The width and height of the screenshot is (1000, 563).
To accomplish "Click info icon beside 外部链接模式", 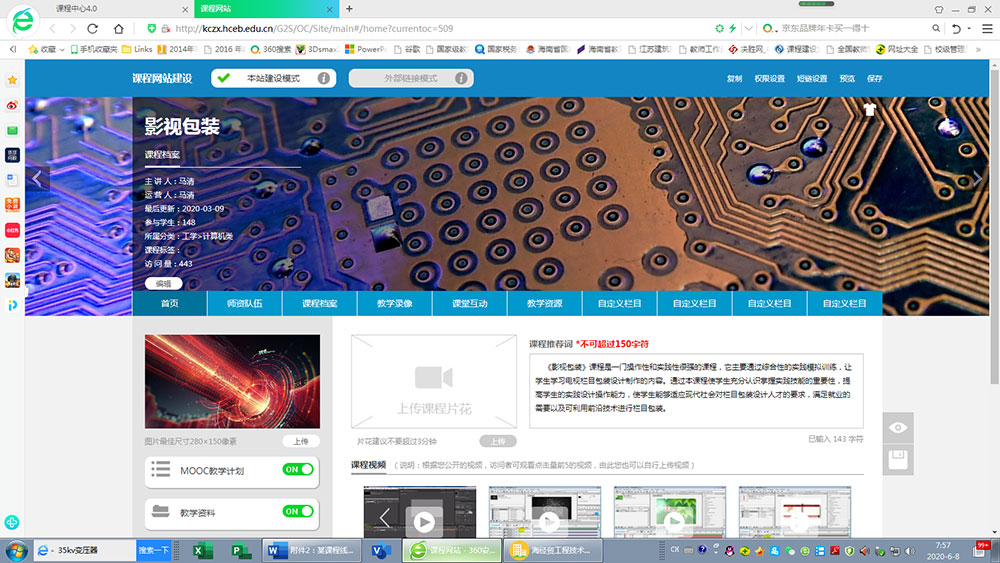I will 461,78.
